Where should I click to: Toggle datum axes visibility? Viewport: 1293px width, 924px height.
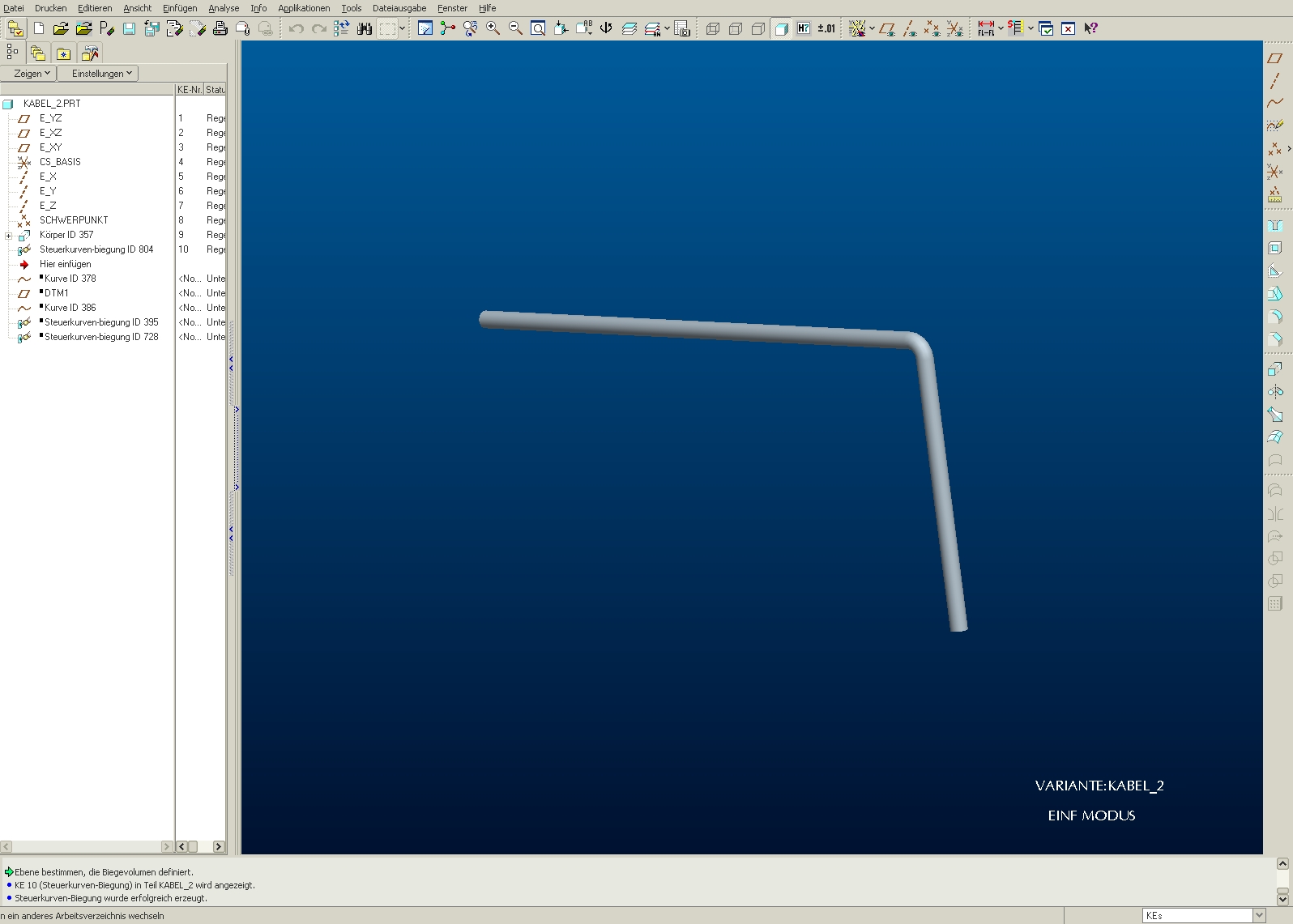910,28
